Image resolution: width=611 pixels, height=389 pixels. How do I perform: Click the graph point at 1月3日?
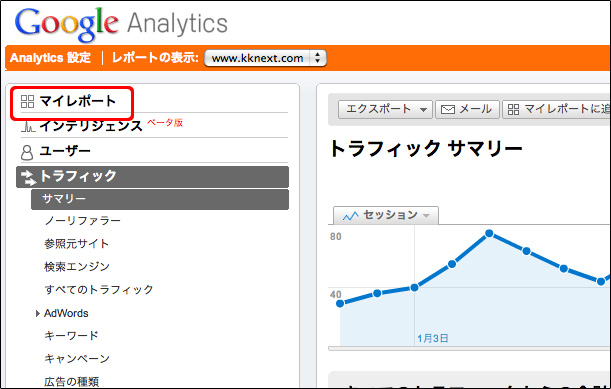tap(414, 287)
